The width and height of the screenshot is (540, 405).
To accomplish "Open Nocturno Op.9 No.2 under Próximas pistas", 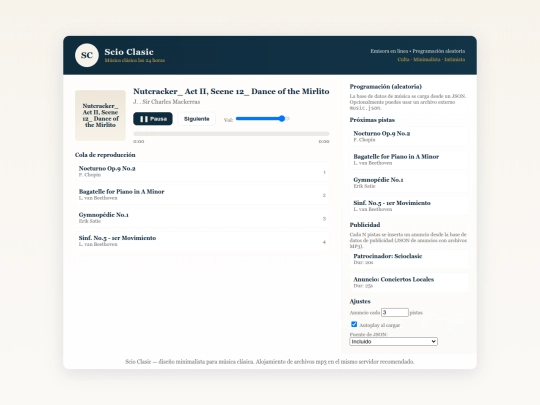I will tap(409, 136).
